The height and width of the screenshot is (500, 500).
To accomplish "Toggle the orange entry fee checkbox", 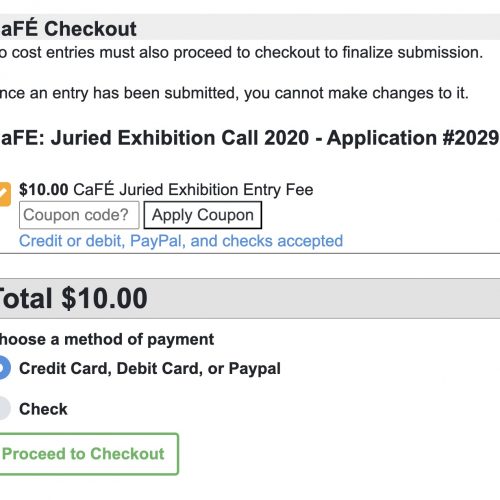I will tap(5, 194).
